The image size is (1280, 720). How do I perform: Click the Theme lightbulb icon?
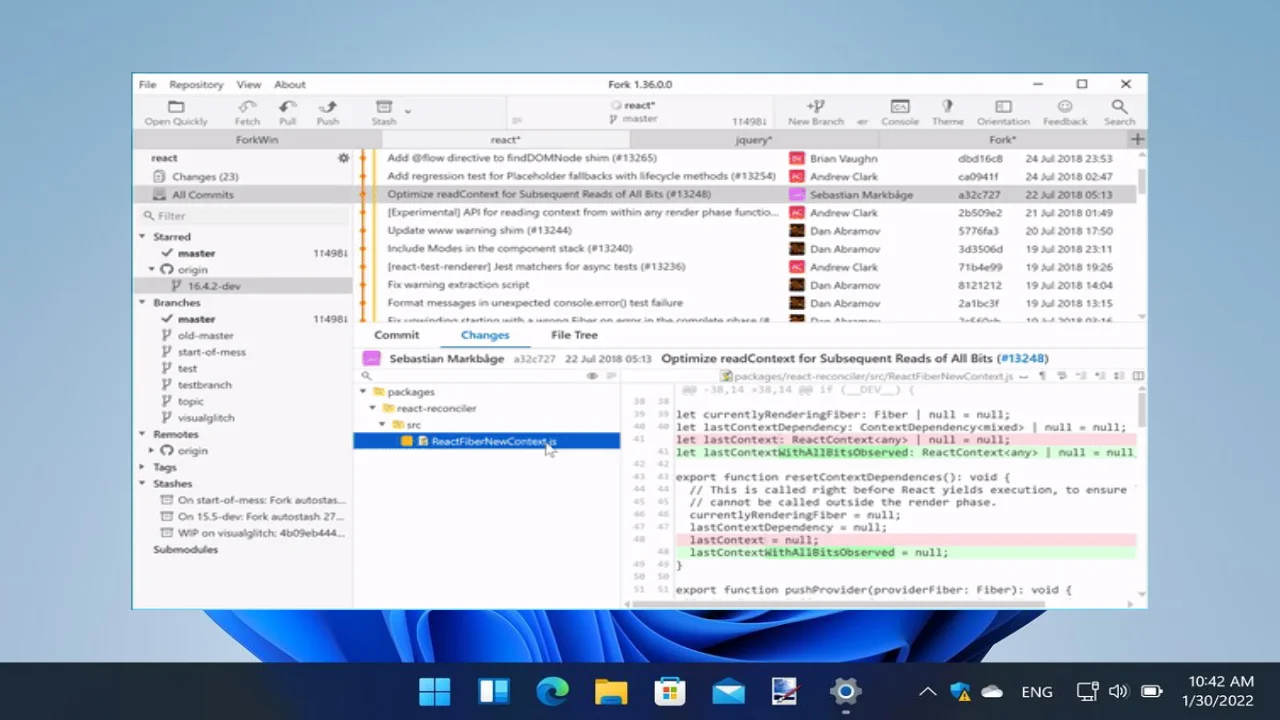947,107
